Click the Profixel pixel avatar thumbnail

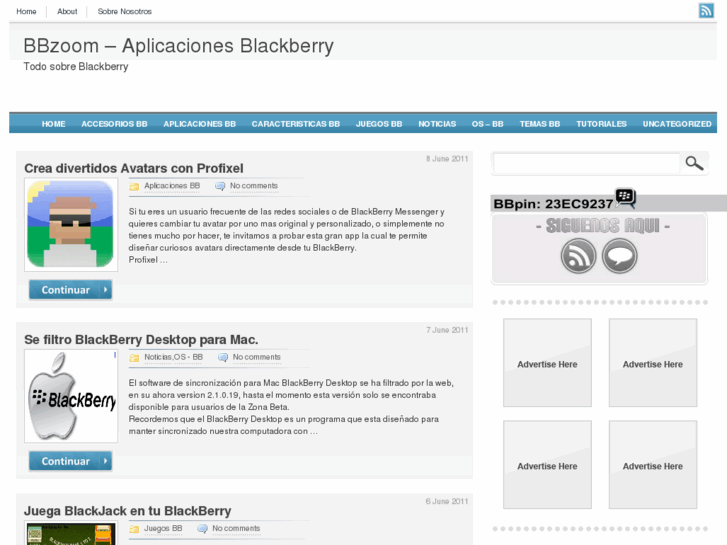[71, 224]
